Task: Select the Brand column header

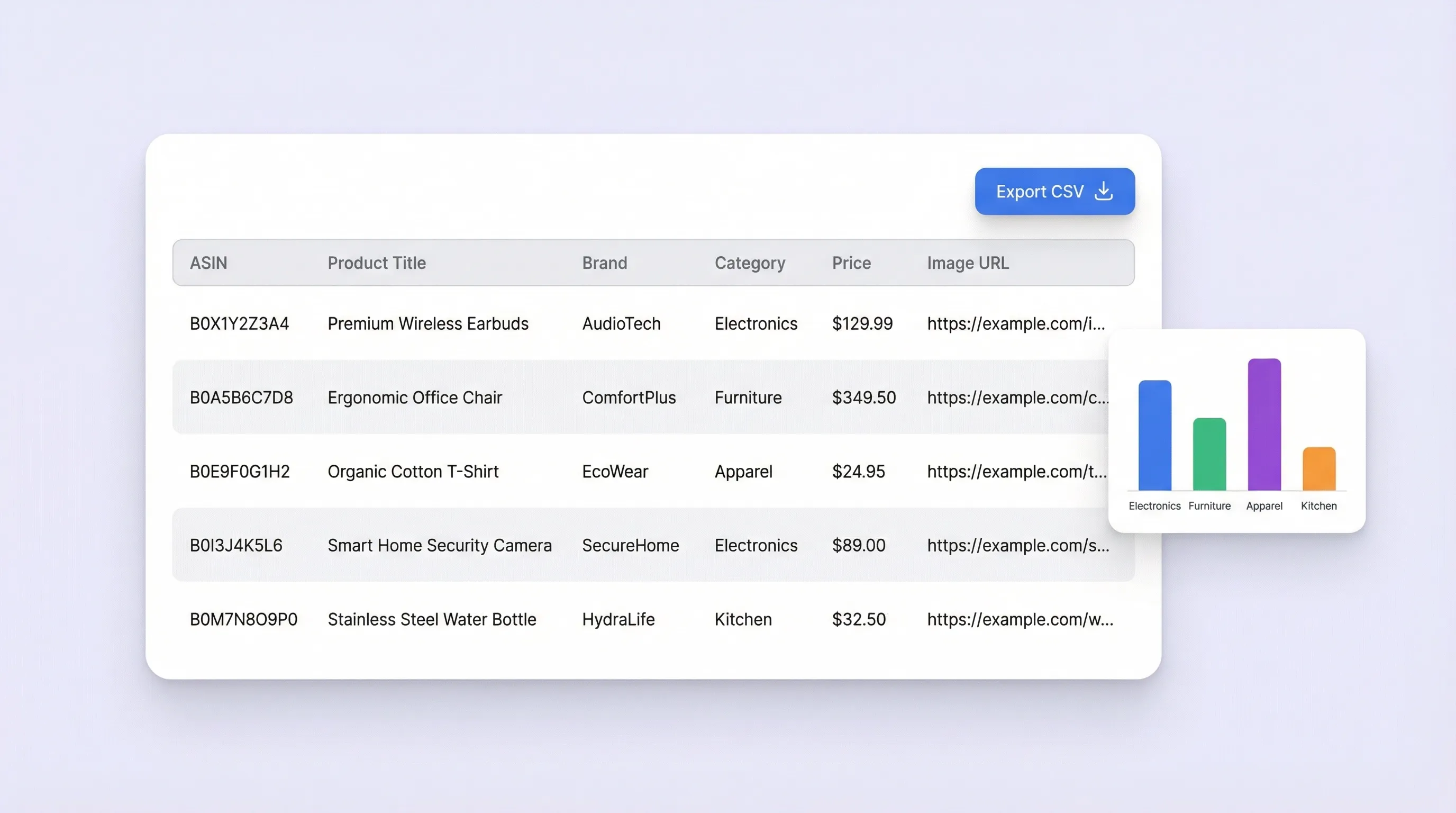Action: (604, 263)
